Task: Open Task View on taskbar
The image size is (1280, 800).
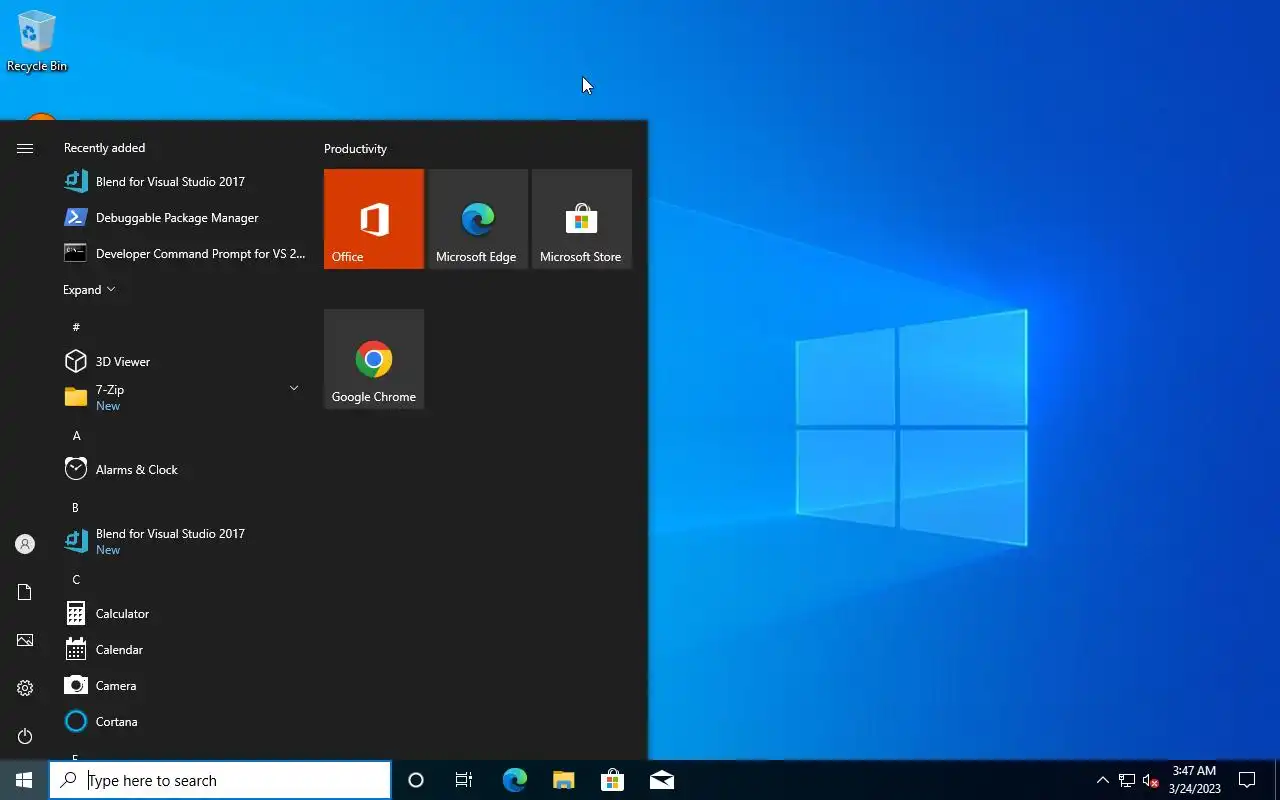Action: coord(464,780)
